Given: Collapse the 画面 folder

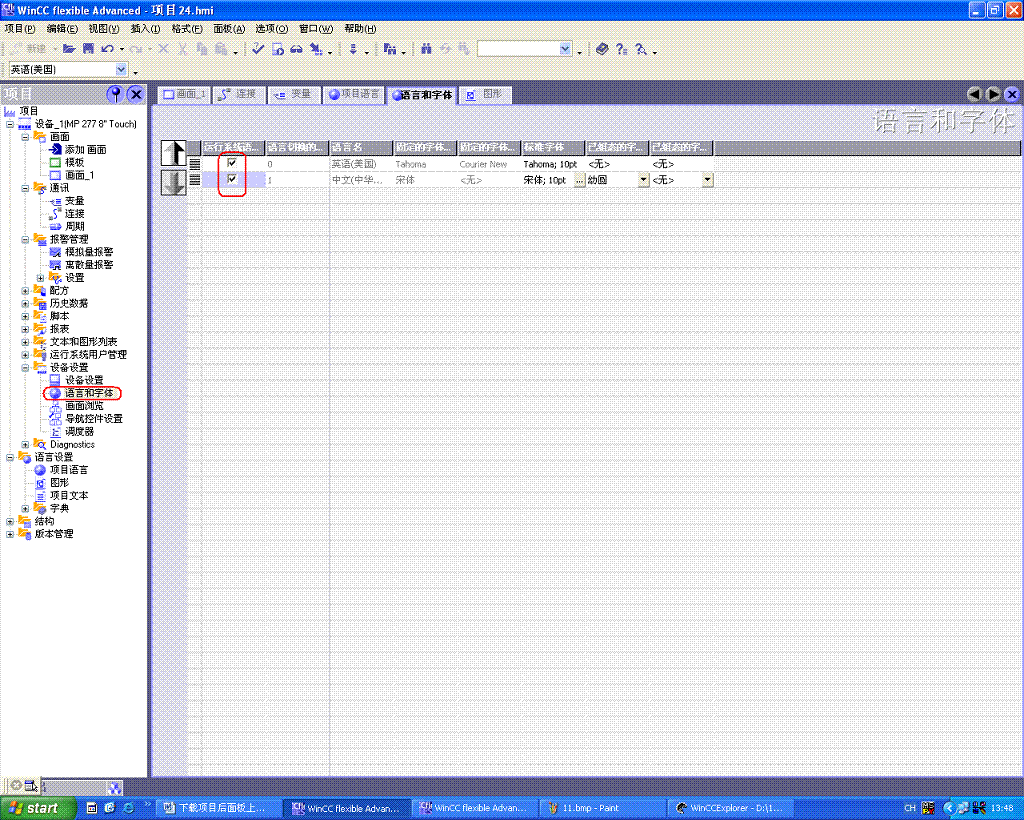Looking at the screenshot, I should pyautogui.click(x=25, y=136).
